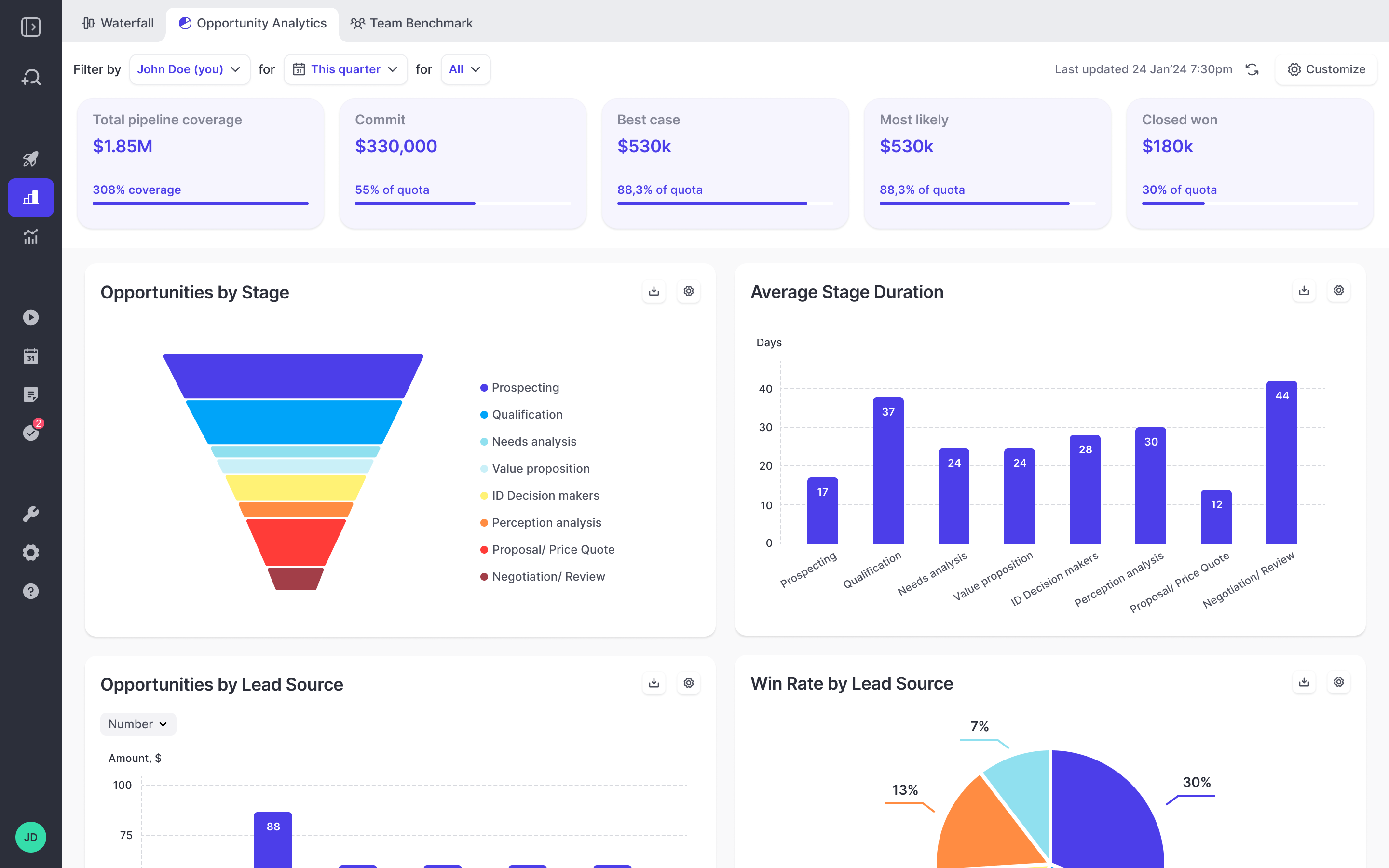The width and height of the screenshot is (1389, 868).
Task: Open Opportunities by Lead Source settings
Action: pyautogui.click(x=689, y=682)
